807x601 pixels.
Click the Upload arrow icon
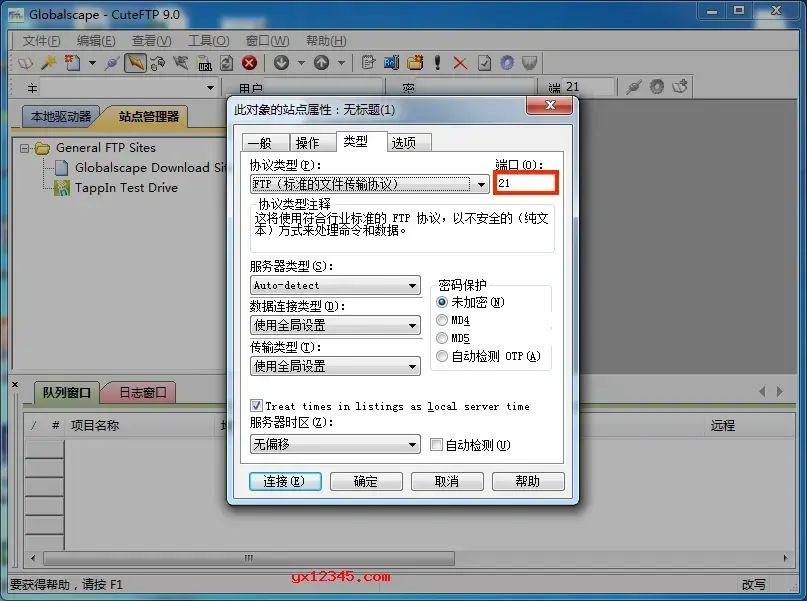click(x=322, y=63)
